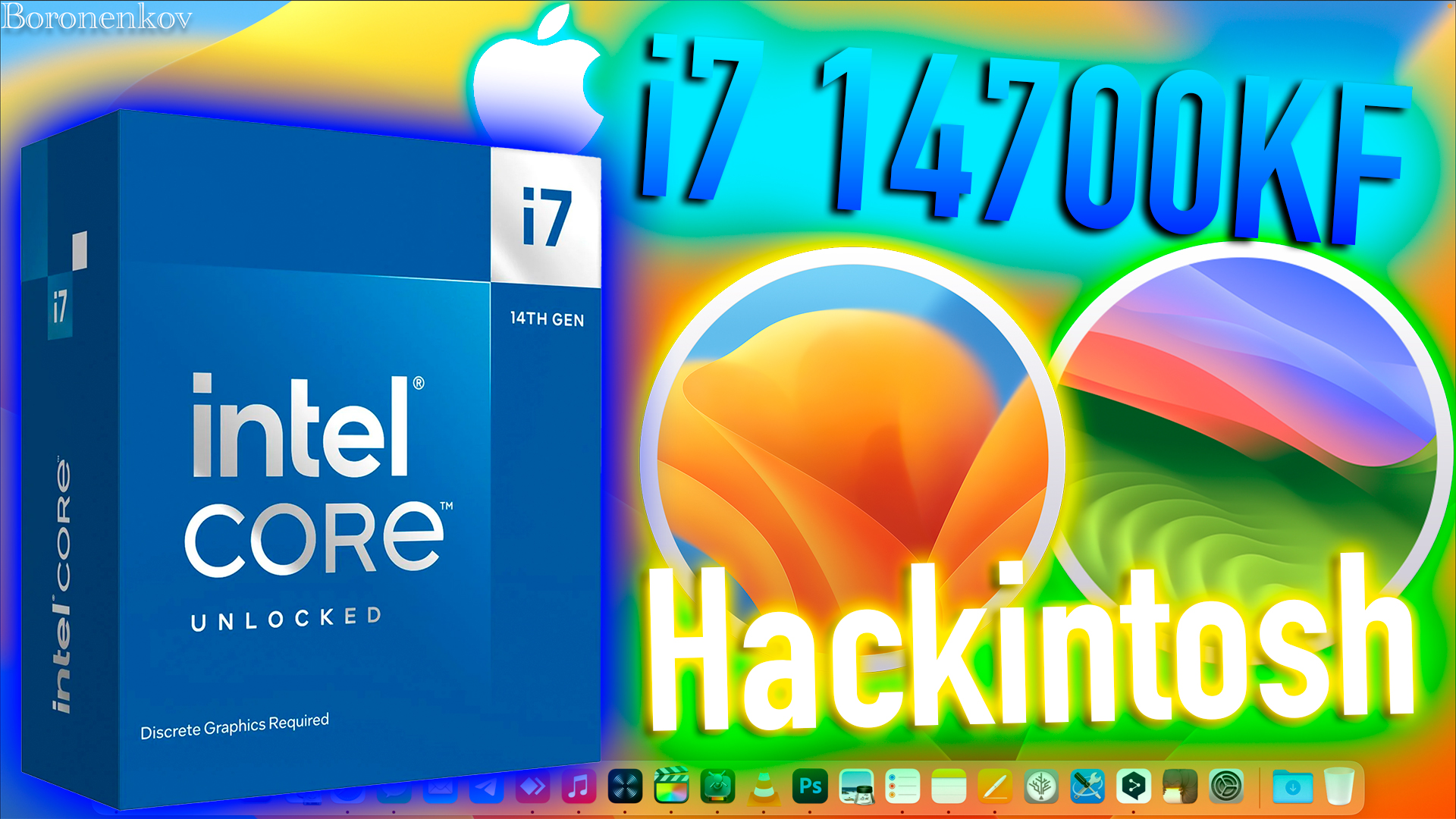The width and height of the screenshot is (1456, 819).
Task: Click the Boronenkov watermark text
Action: pos(97,15)
